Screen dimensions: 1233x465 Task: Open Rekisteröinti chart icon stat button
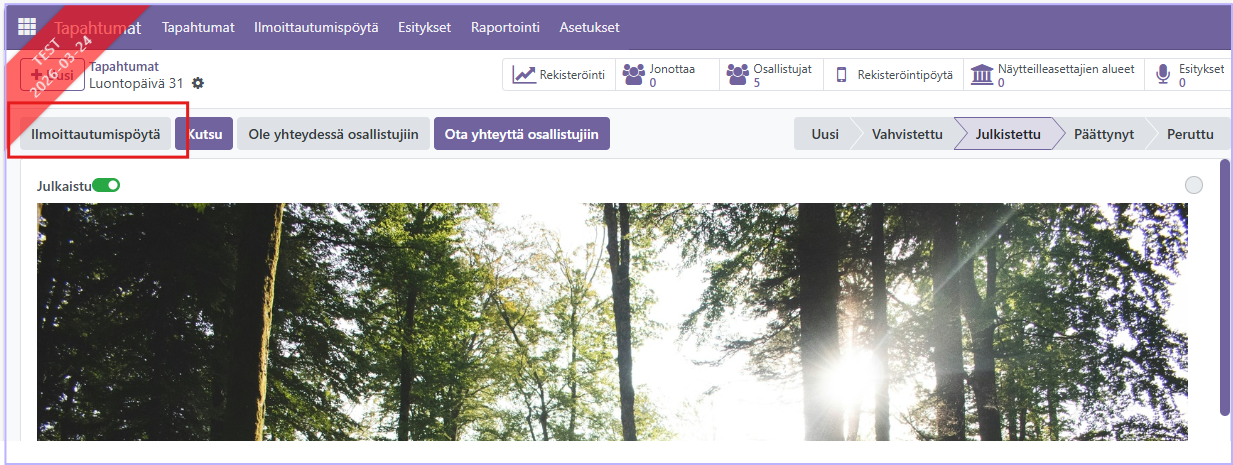(x=559, y=75)
